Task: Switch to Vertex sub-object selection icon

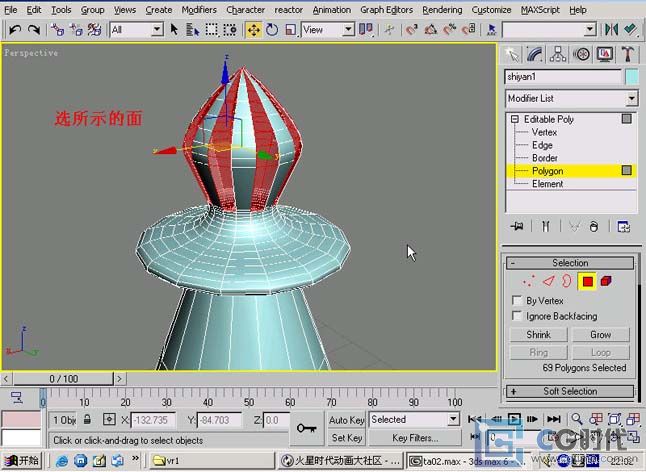Action: click(x=528, y=281)
